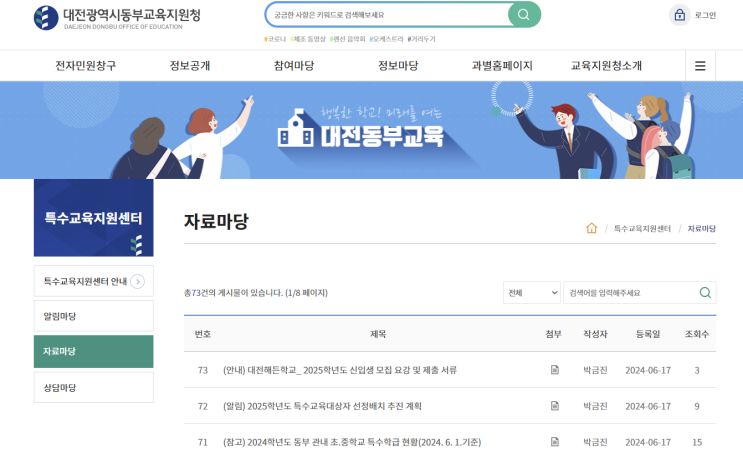743x461 pixels.
Task: Click the #체조 동영상 hashtag link
Action: click(x=308, y=39)
